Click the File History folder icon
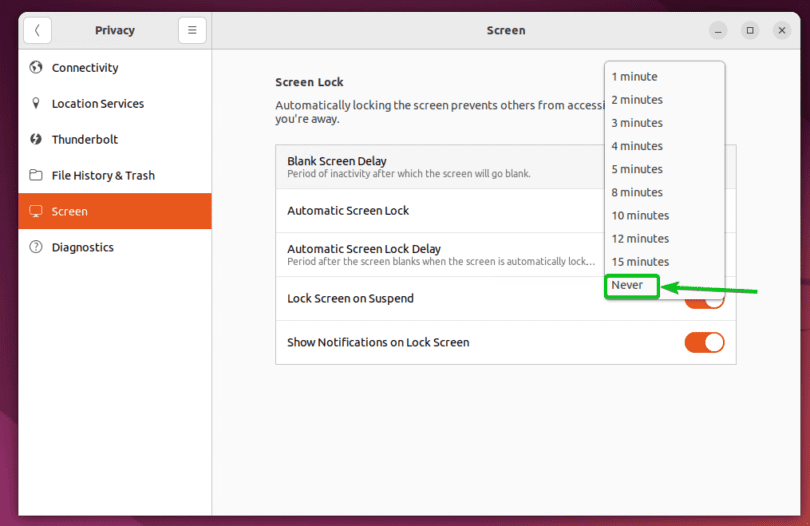 coord(36,176)
